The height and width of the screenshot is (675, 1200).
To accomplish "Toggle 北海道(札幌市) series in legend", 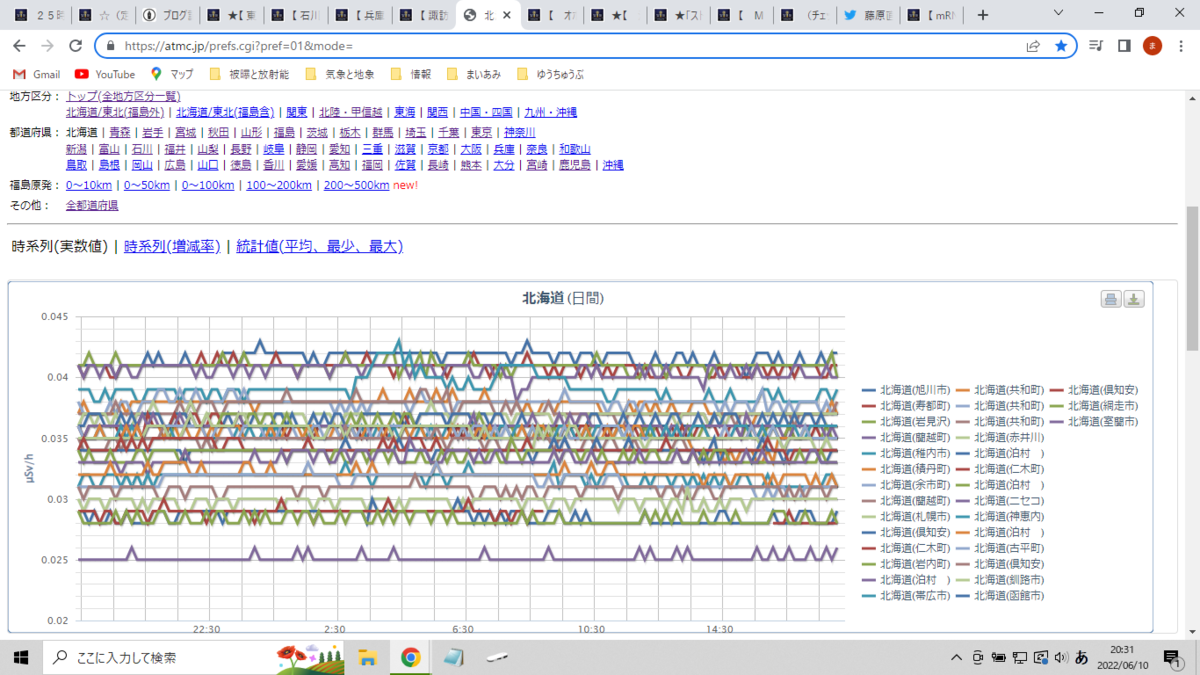I will pyautogui.click(x=906, y=516).
